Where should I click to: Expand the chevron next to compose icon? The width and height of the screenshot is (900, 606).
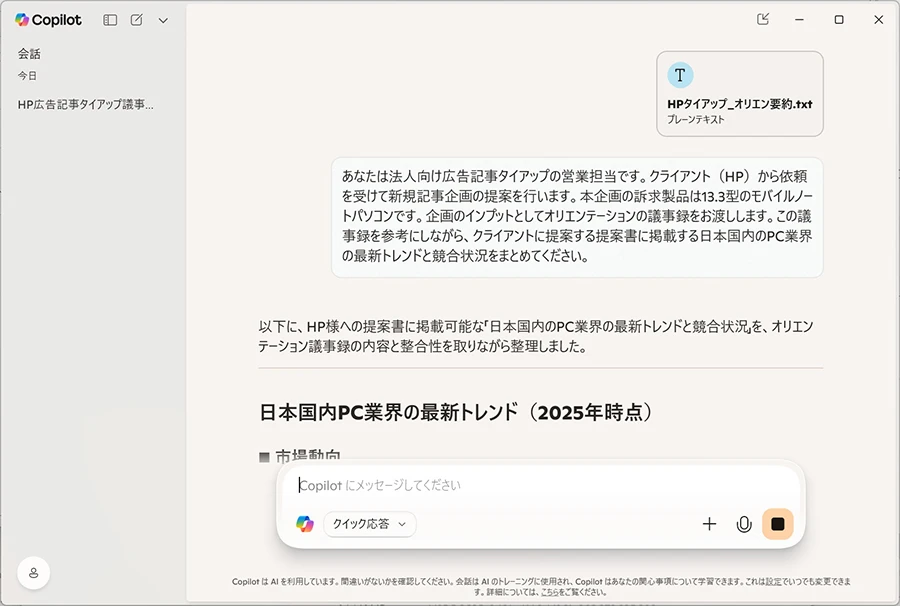point(163,21)
